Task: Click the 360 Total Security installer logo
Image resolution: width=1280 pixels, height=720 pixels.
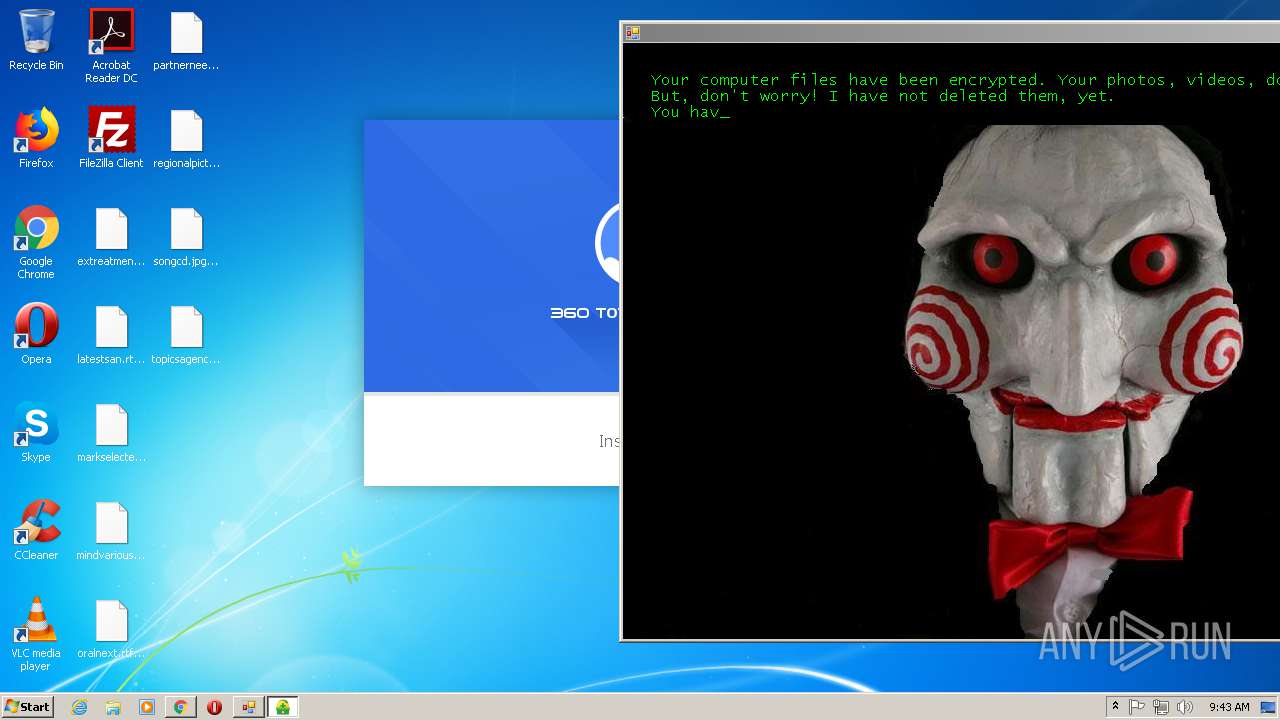Action: coord(608,243)
